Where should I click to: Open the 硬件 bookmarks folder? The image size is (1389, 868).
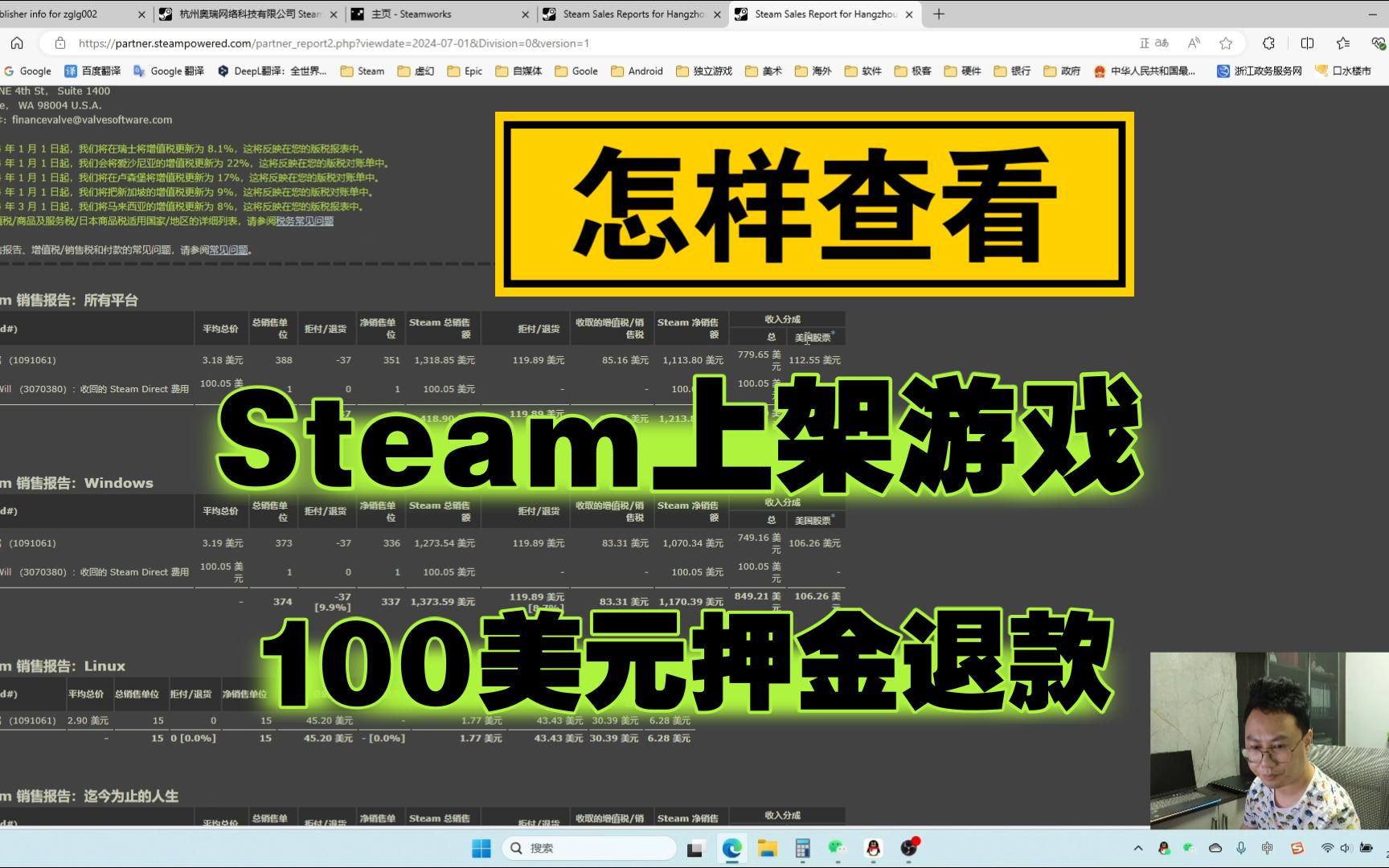point(963,71)
